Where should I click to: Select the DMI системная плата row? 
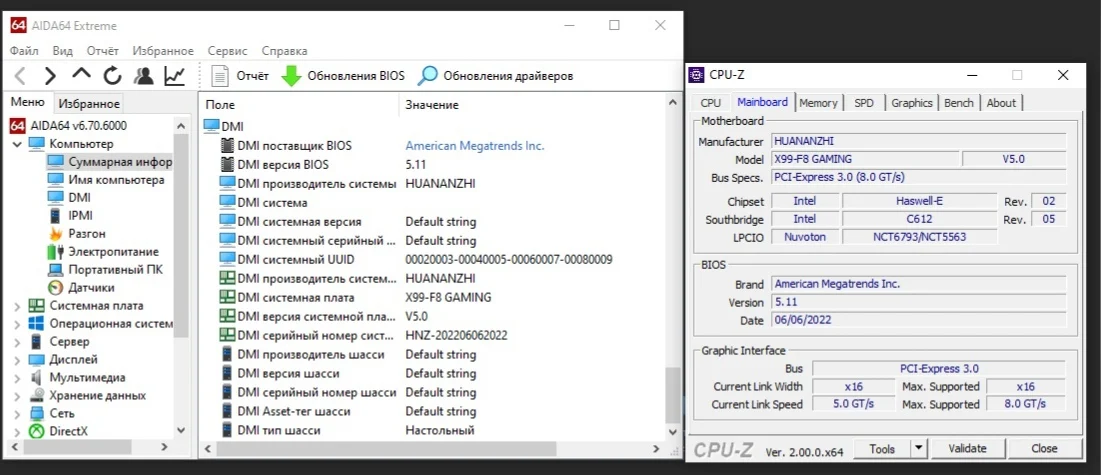(x=432, y=297)
